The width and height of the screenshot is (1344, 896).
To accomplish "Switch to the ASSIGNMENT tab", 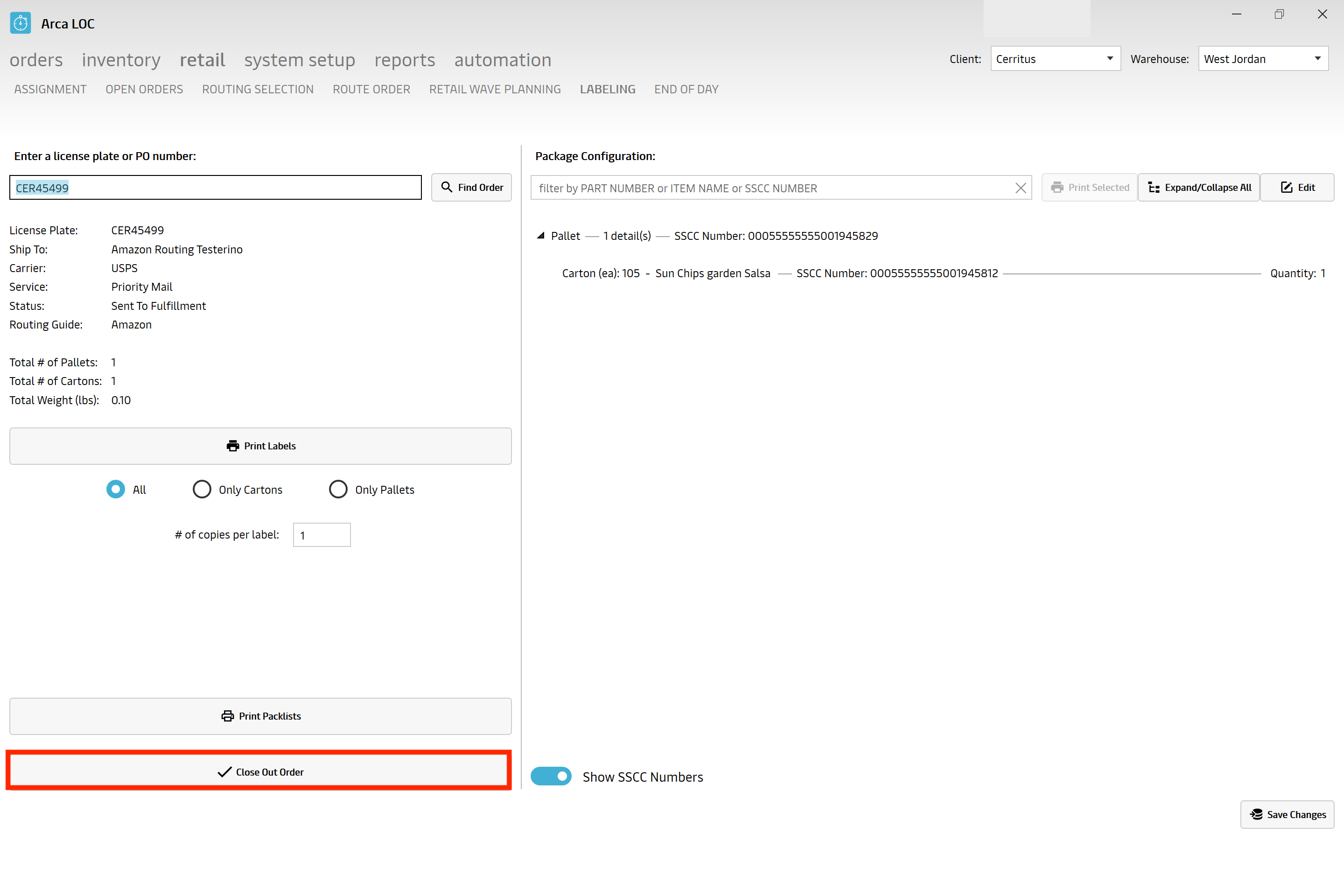I will [50, 89].
